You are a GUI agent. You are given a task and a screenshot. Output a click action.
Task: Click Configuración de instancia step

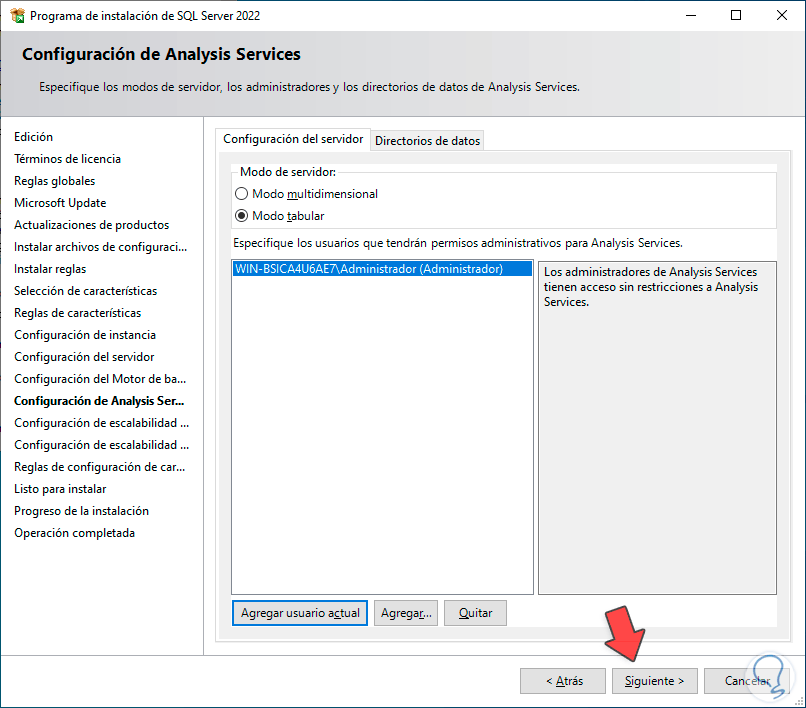(85, 335)
